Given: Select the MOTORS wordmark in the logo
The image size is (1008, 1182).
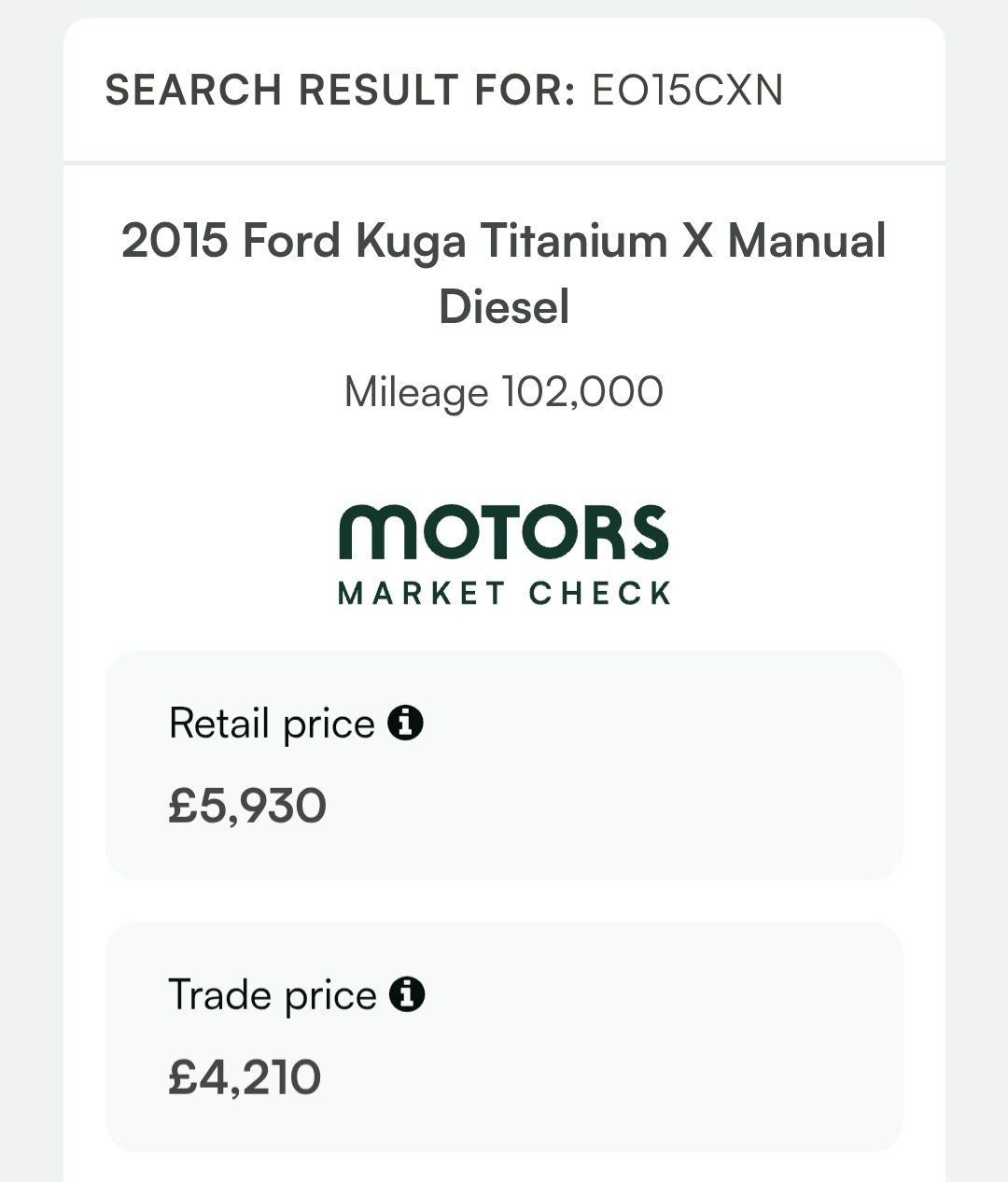Looking at the screenshot, I should point(502,534).
